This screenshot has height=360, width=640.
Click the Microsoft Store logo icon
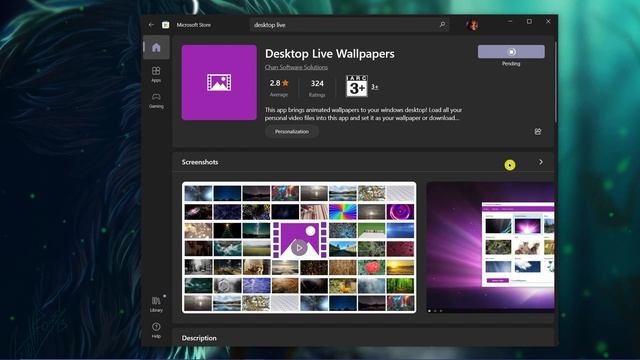tap(165, 25)
